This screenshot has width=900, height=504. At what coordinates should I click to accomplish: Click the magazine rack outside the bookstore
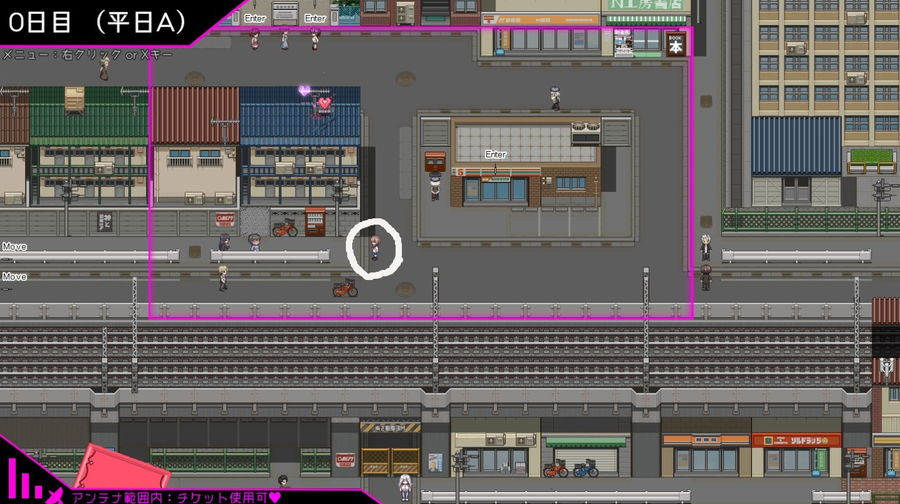coord(623,43)
